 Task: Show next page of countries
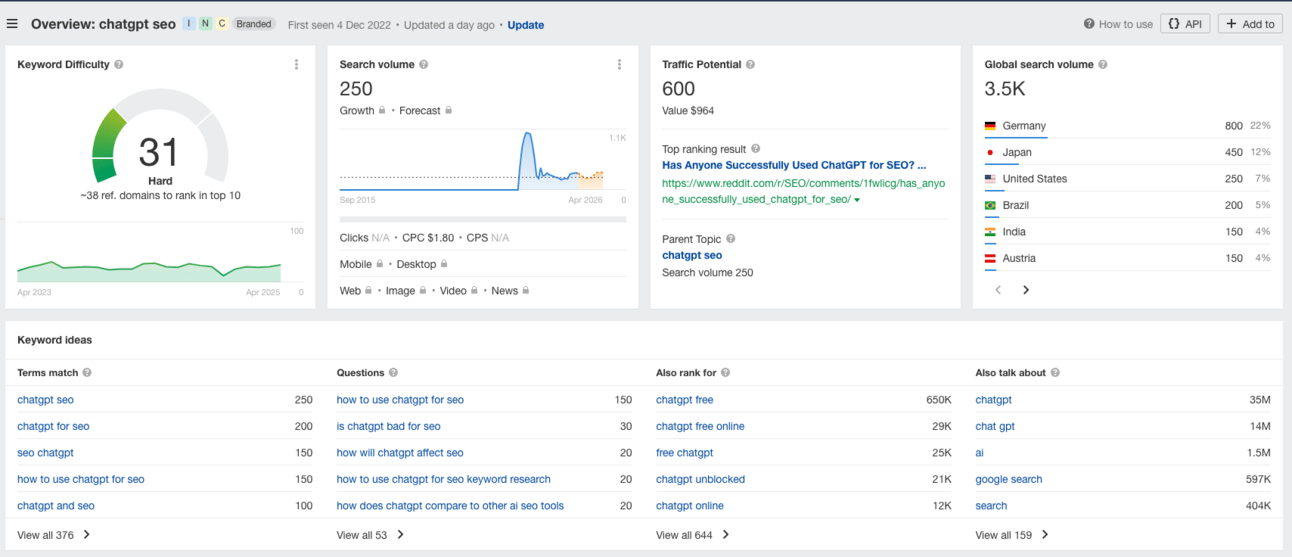(1025, 290)
